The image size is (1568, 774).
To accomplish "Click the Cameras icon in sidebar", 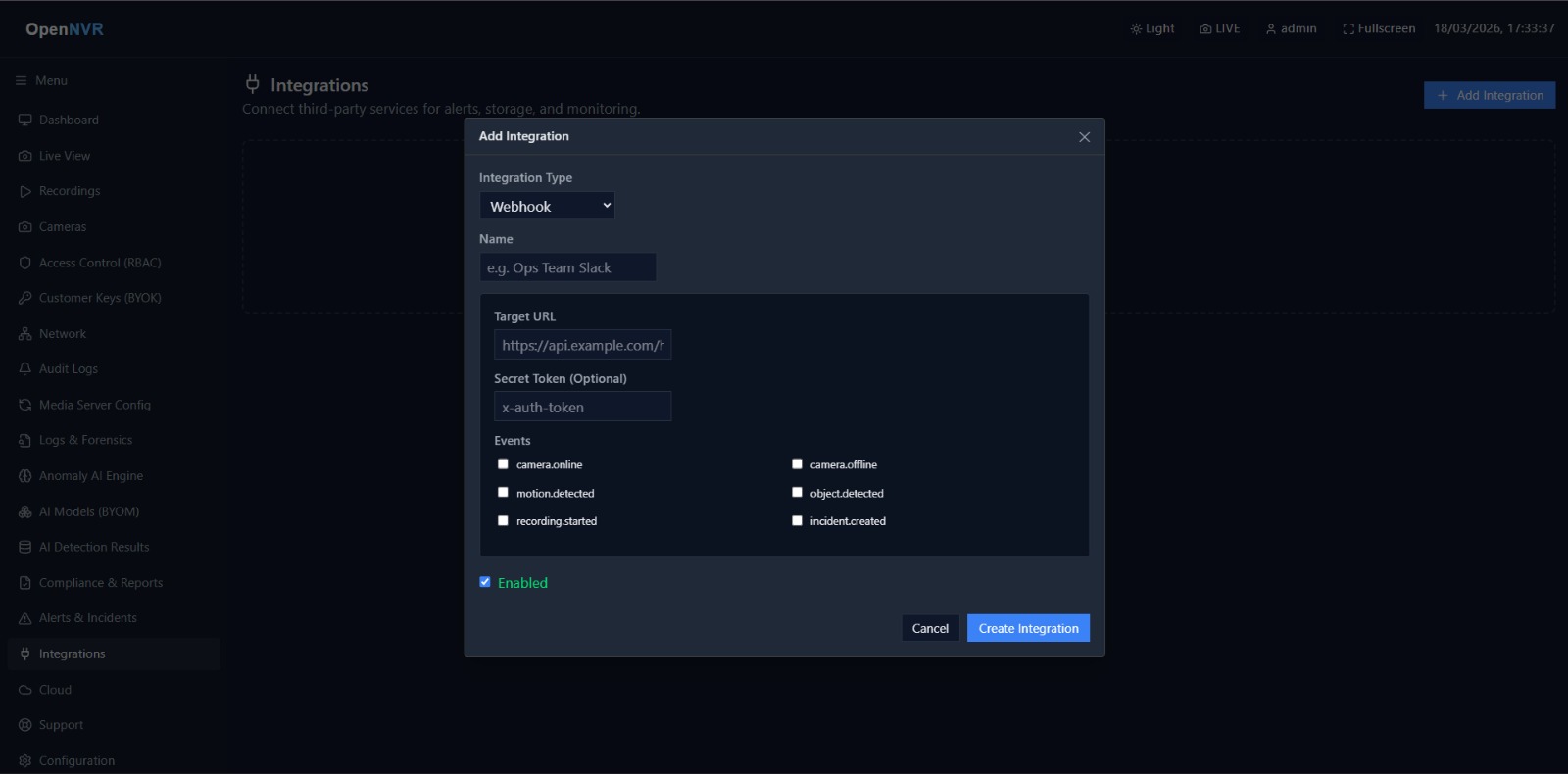I will [25, 227].
